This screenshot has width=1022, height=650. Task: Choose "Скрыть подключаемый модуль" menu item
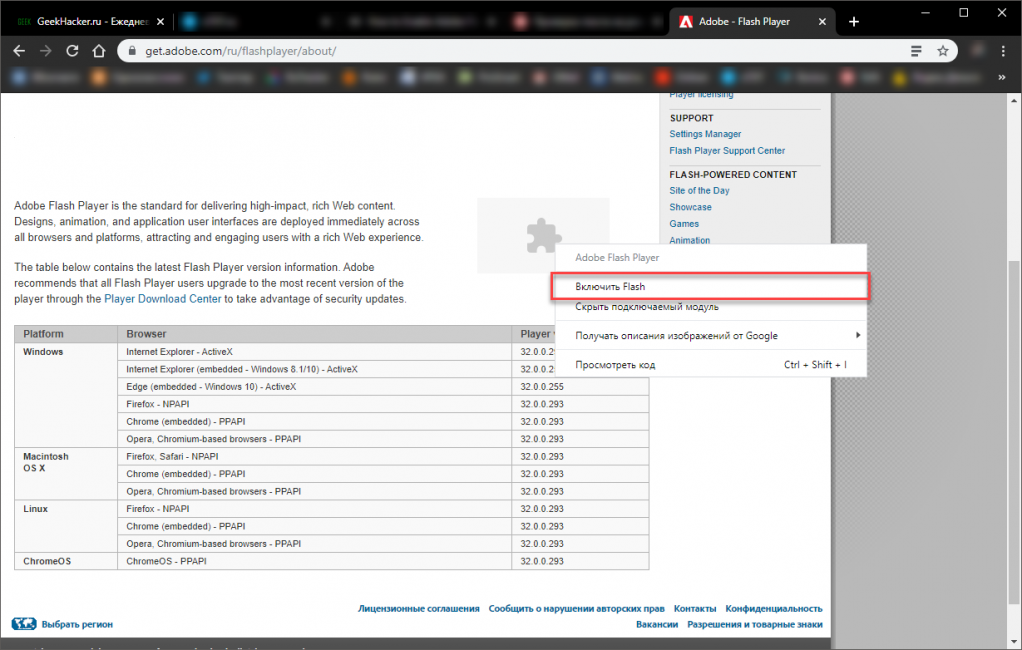click(x=646, y=307)
